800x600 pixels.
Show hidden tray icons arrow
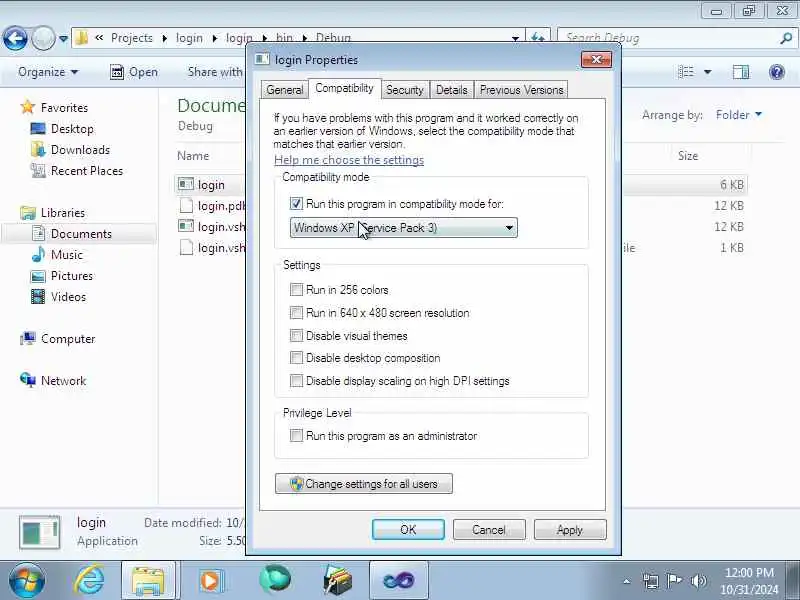(627, 581)
